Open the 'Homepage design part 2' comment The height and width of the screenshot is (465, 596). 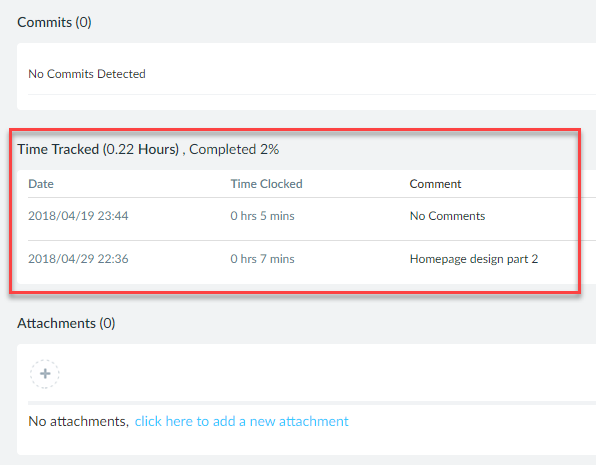[474, 259]
